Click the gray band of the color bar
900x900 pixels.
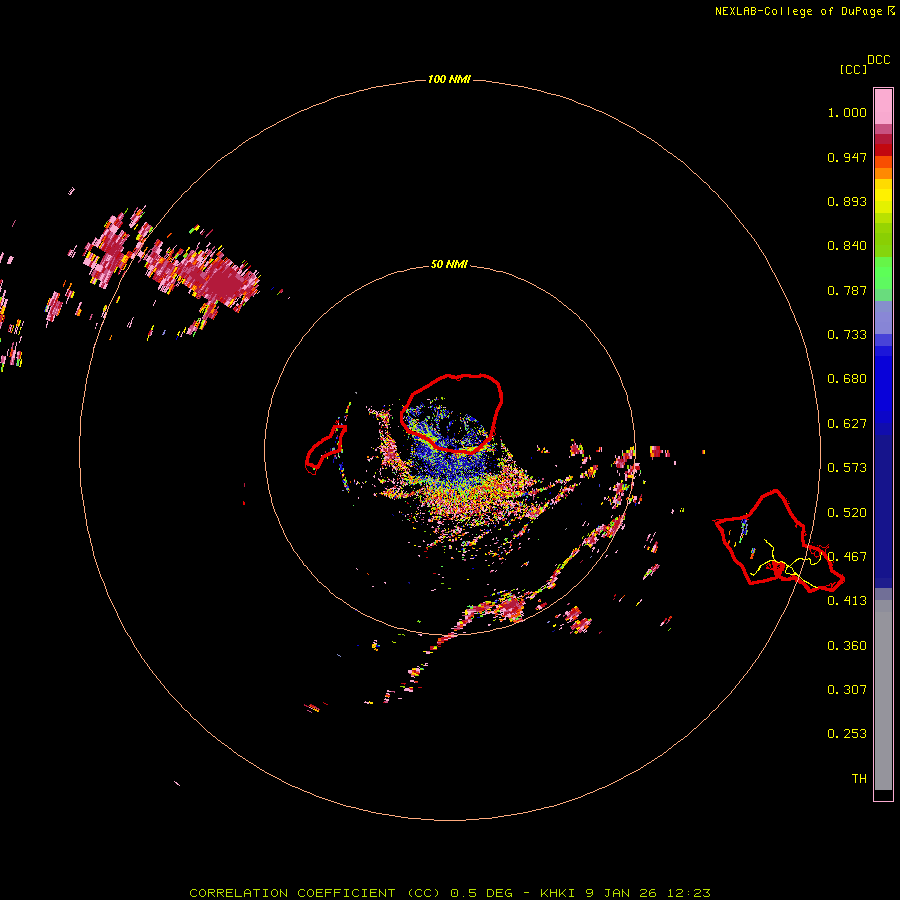pos(883,695)
